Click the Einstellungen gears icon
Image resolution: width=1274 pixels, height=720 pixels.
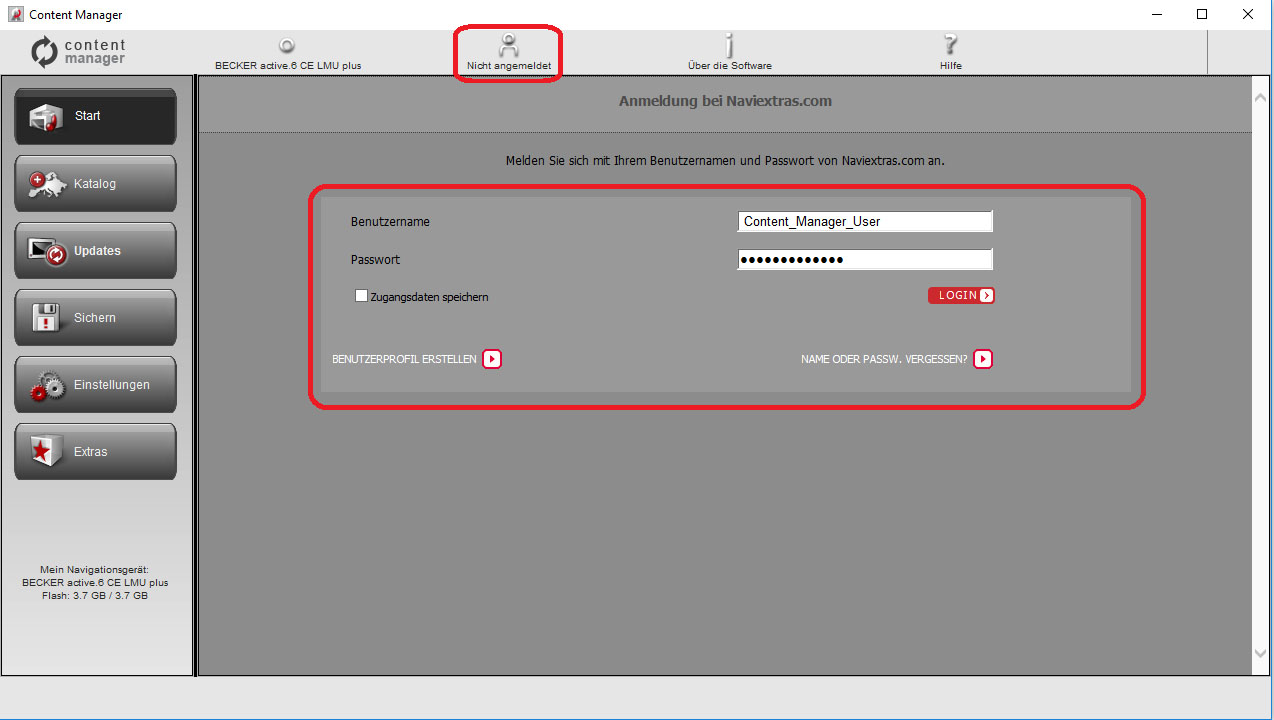pyautogui.click(x=47, y=385)
